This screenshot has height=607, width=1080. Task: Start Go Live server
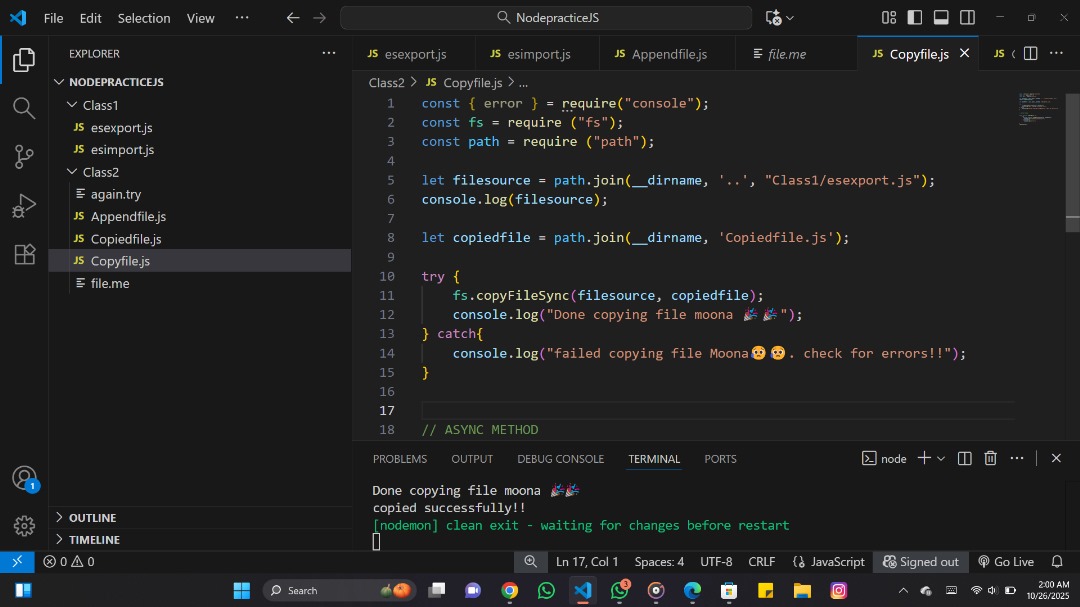(1006, 562)
